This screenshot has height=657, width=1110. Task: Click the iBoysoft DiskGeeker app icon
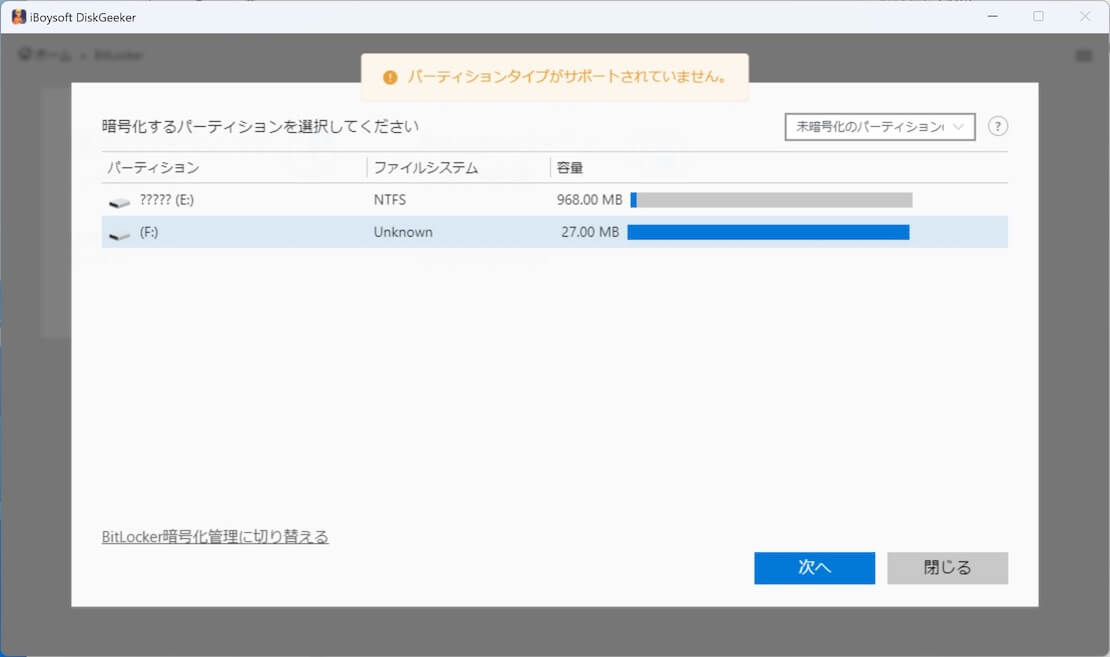pos(18,17)
